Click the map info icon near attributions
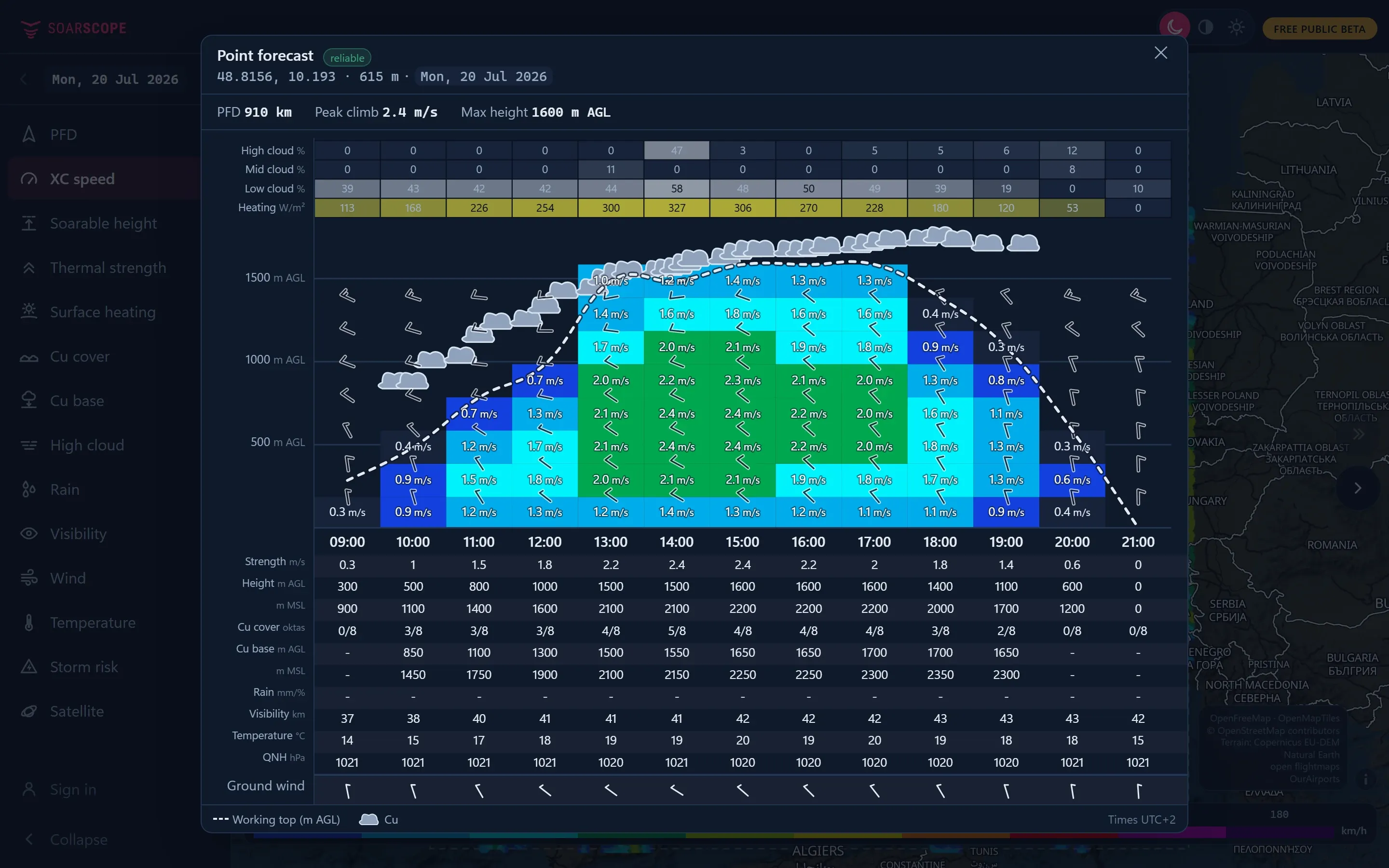 (1366, 780)
